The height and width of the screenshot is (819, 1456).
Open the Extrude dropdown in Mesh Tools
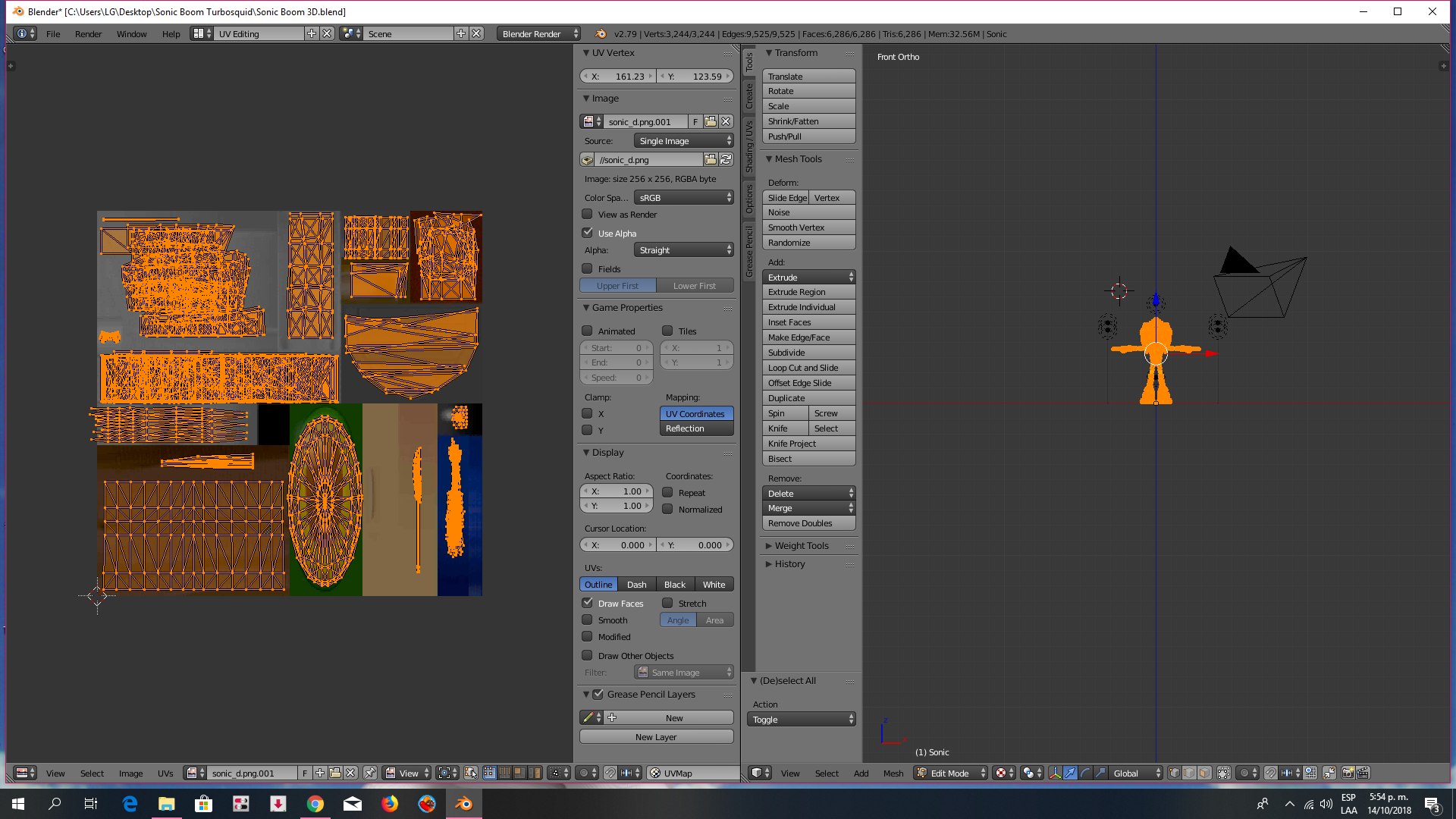pos(809,278)
